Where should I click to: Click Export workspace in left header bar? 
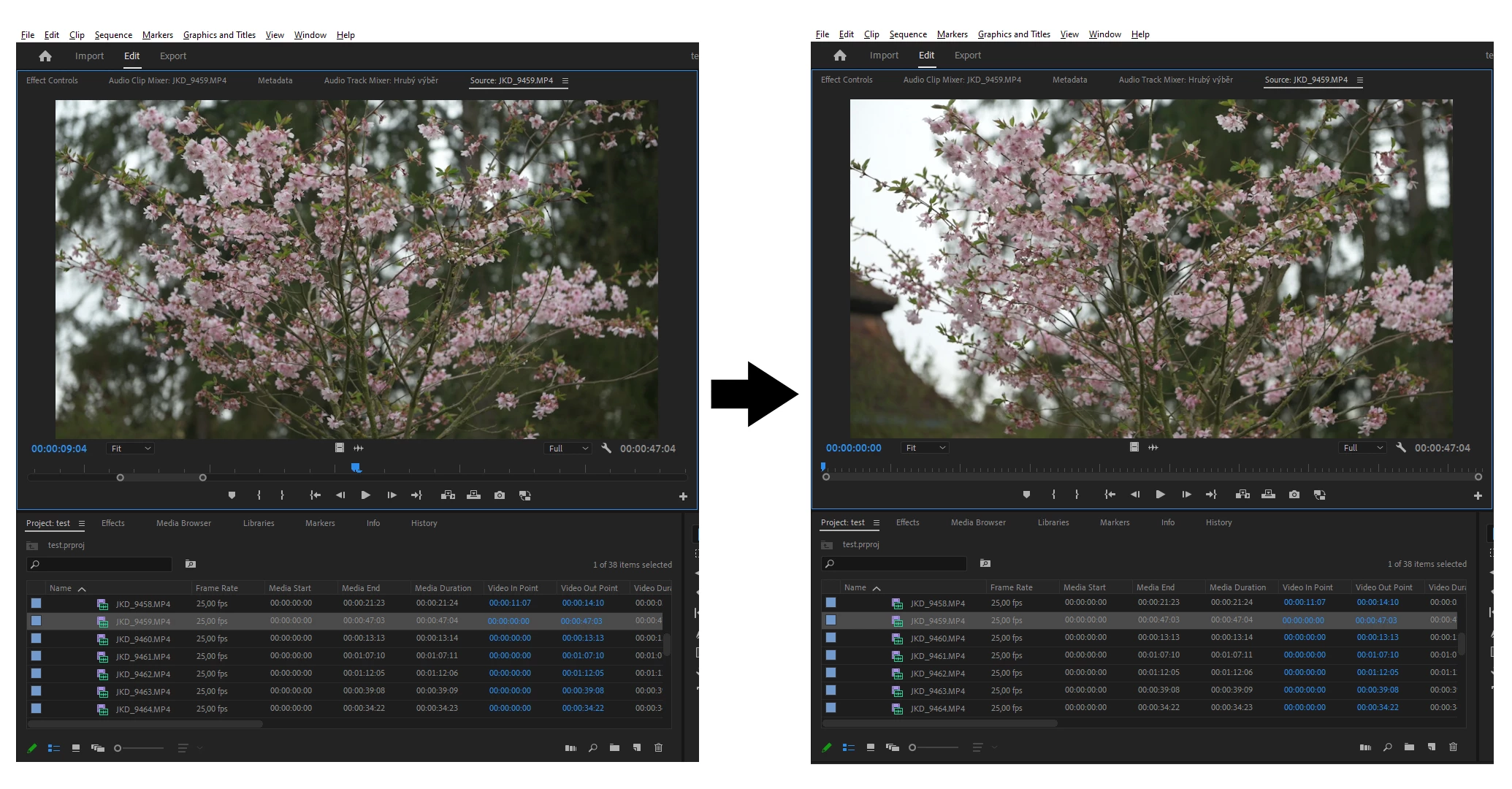tap(173, 56)
